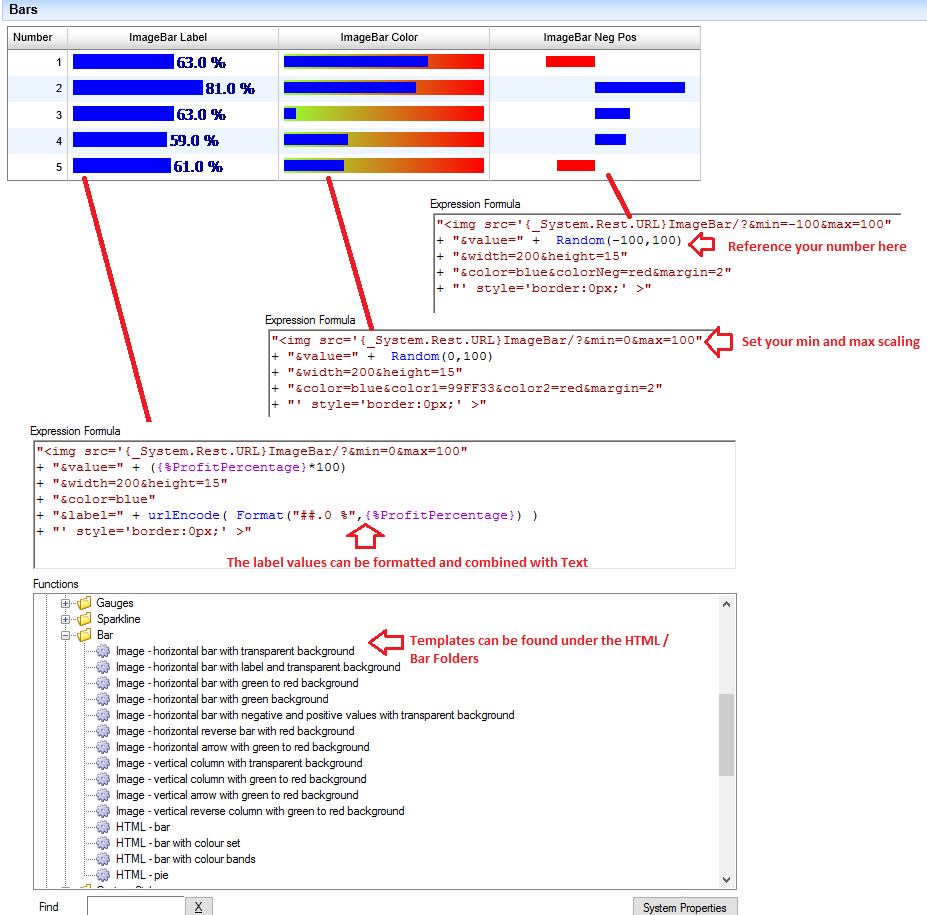Pick 'horizontal bar with negative and positive values'
This screenshot has height=915, width=927.
tap(315, 715)
